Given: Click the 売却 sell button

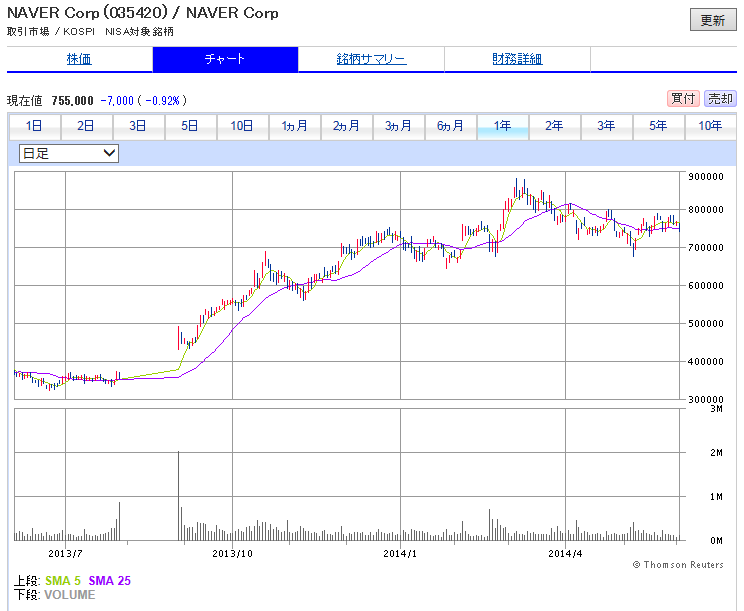Looking at the screenshot, I should [x=720, y=99].
